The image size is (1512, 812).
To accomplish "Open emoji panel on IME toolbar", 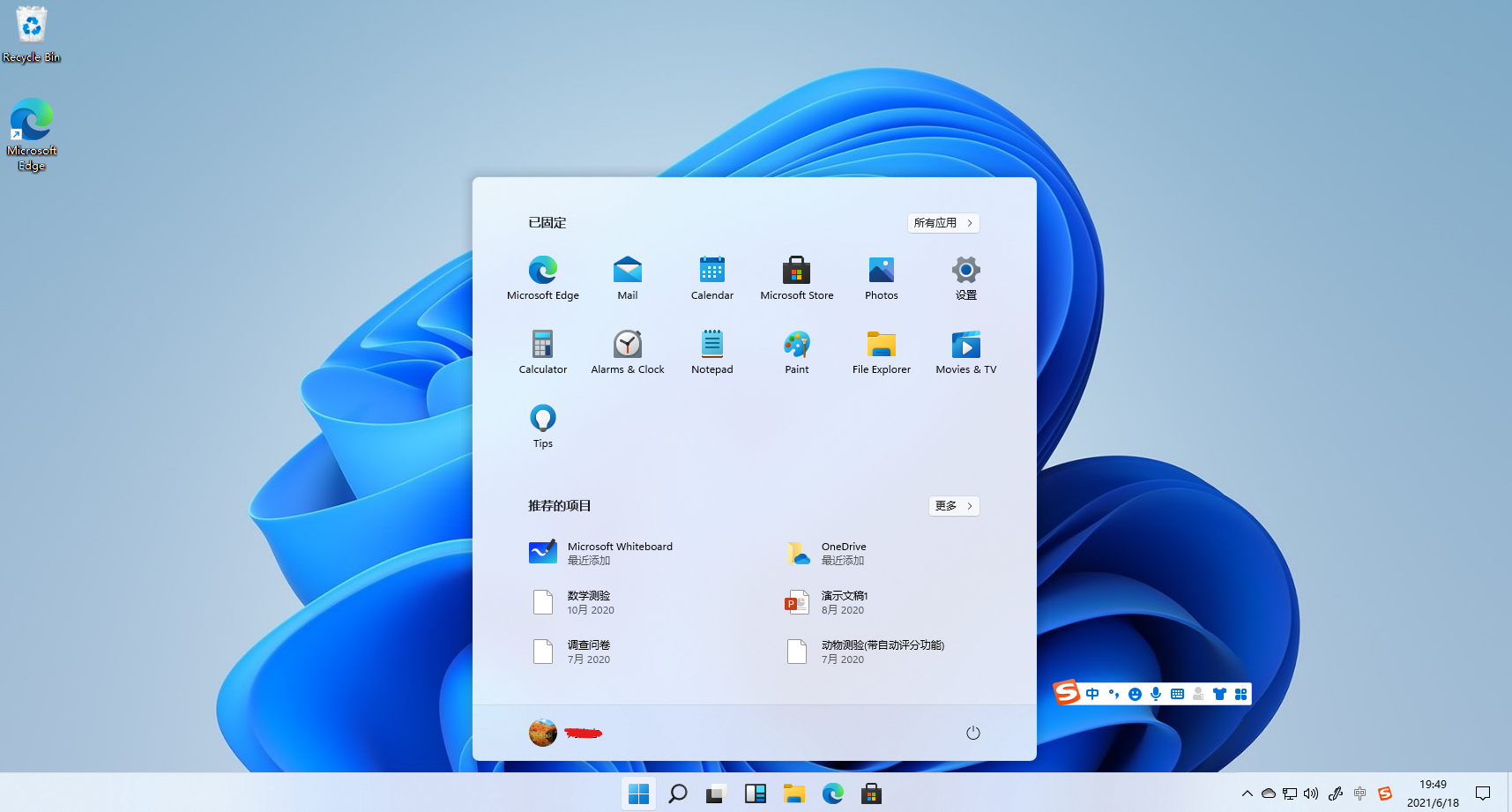I will coord(1135,694).
